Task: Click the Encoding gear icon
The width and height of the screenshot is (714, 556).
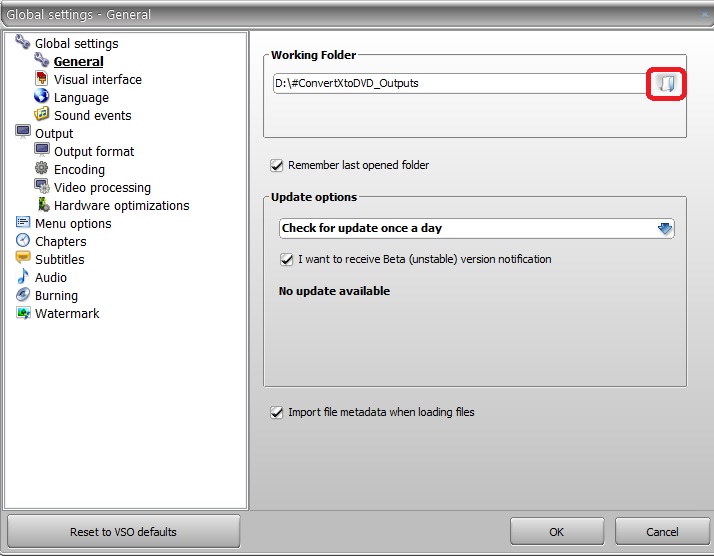Action: point(41,168)
